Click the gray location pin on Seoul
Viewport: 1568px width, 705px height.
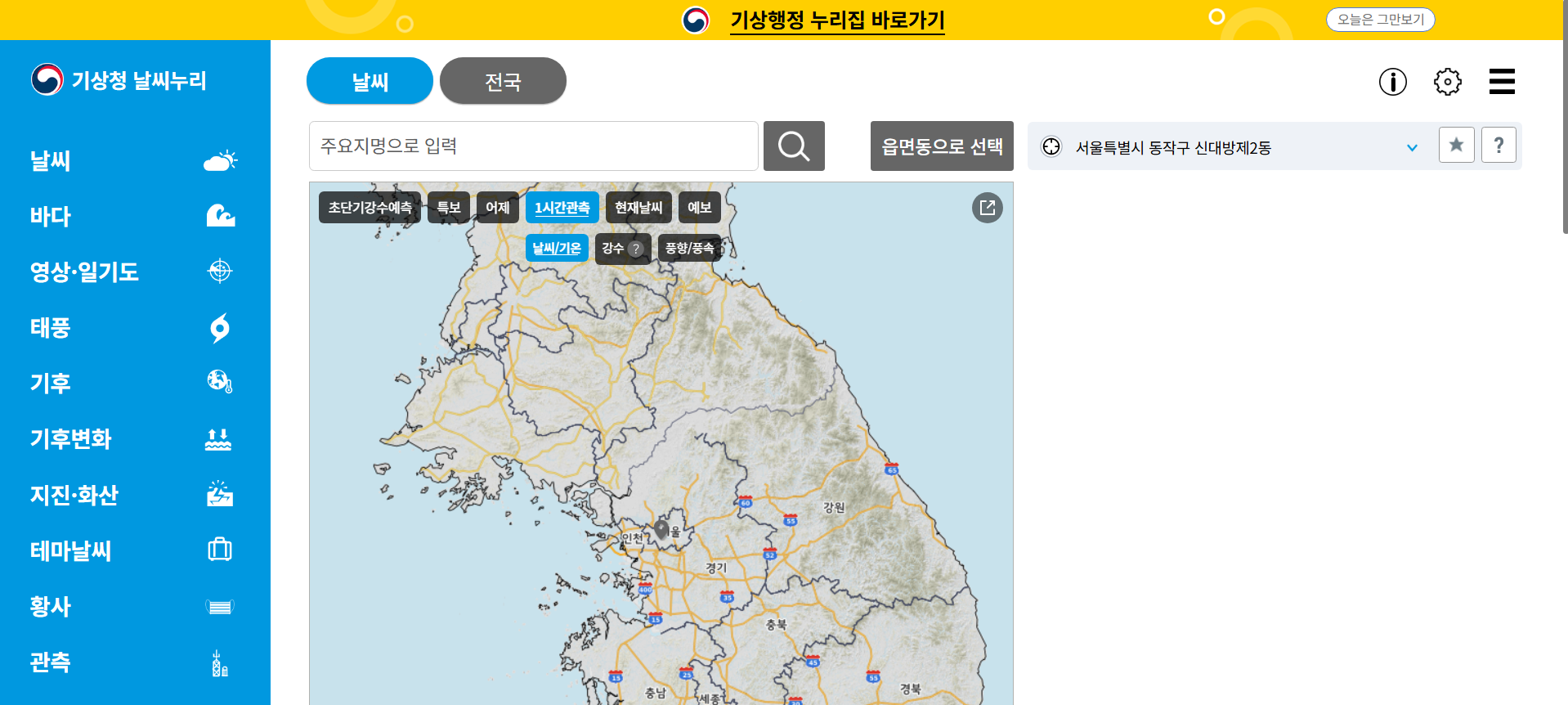click(x=662, y=529)
